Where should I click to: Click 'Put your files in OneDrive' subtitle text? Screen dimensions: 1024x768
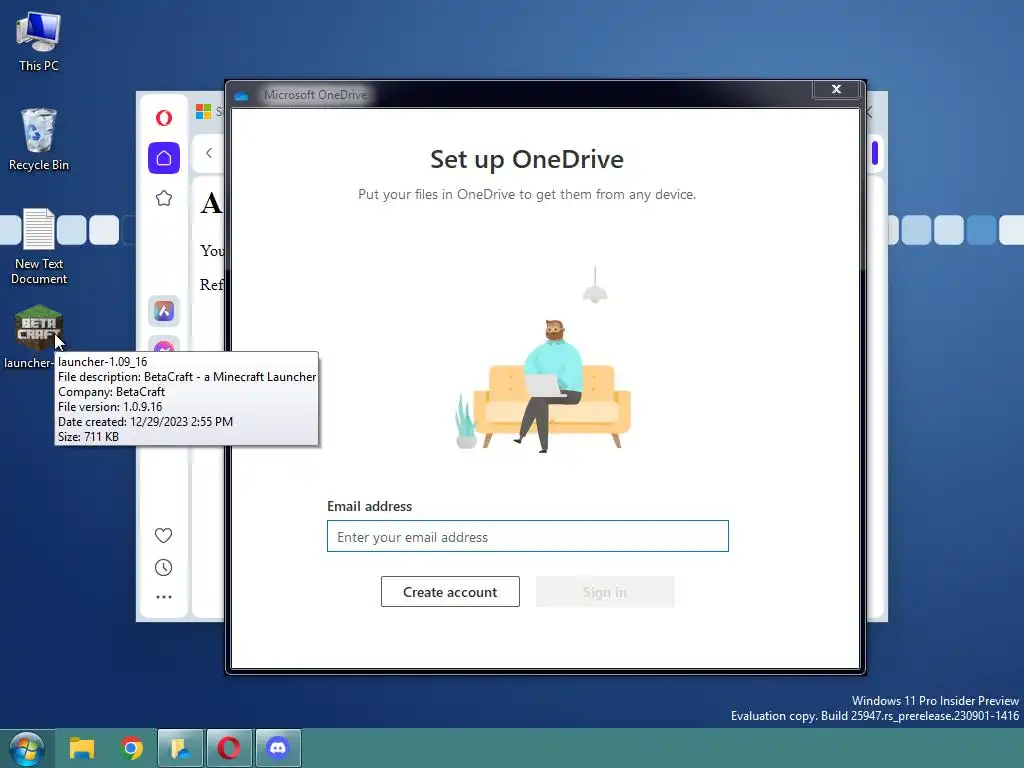click(527, 195)
